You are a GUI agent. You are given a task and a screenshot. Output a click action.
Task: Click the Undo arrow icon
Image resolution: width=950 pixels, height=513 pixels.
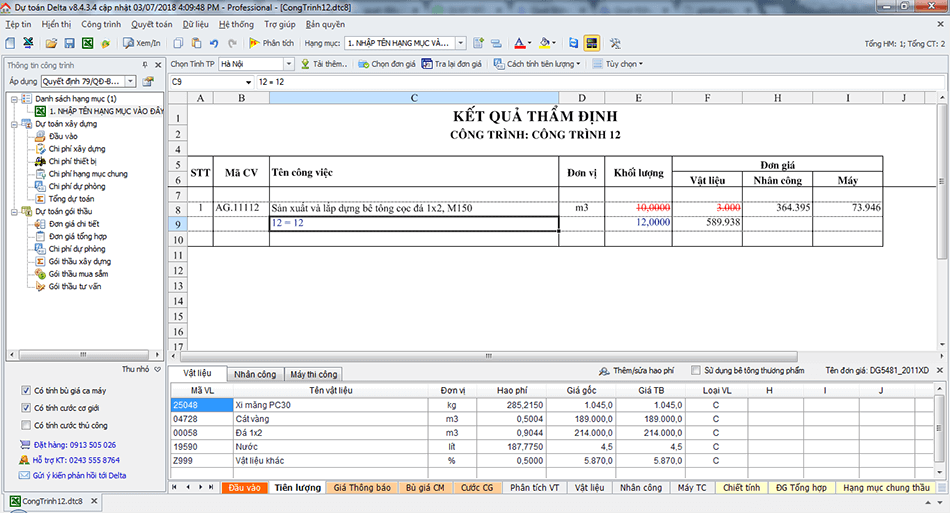click(214, 44)
